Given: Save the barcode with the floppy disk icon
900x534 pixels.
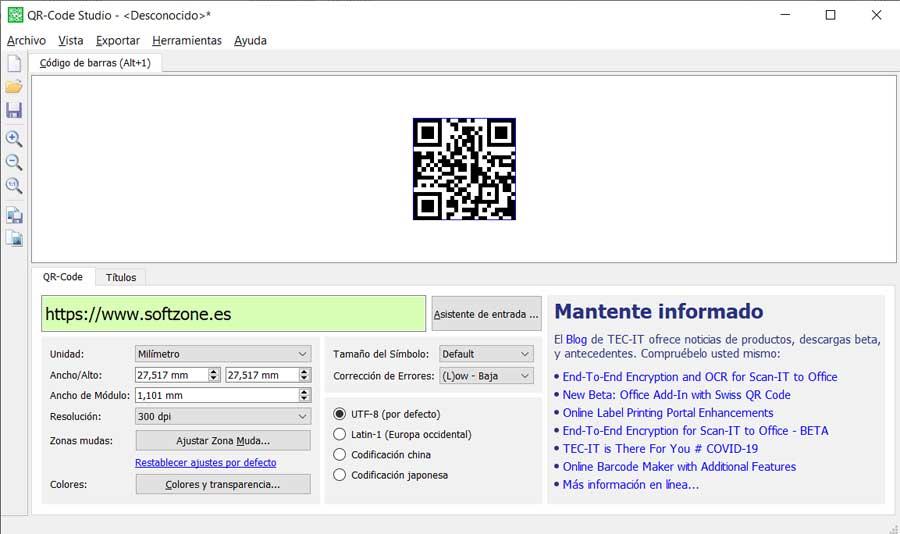Looking at the screenshot, I should [x=14, y=110].
